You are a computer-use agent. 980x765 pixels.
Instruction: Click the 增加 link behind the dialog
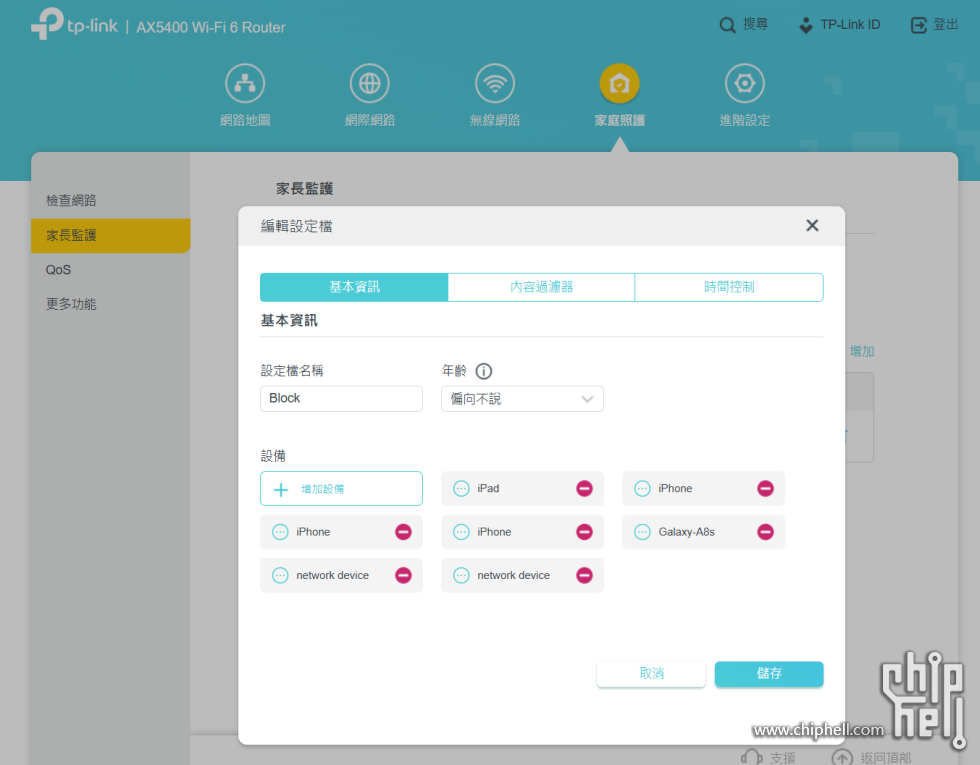[862, 351]
